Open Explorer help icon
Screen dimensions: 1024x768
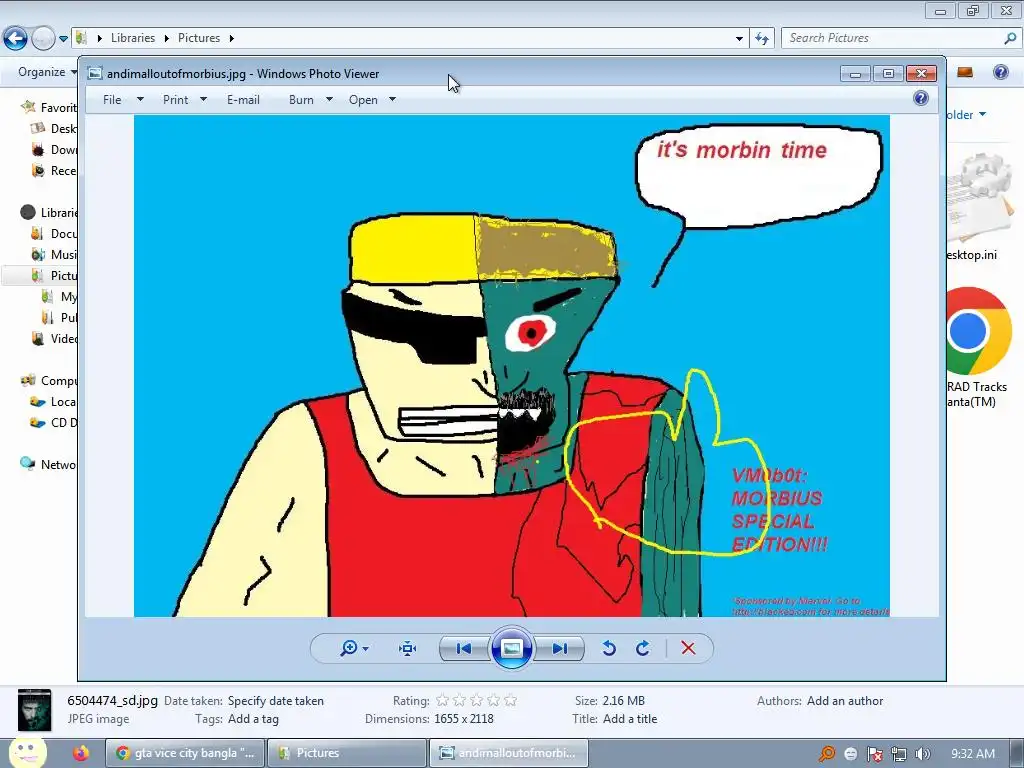click(1000, 72)
